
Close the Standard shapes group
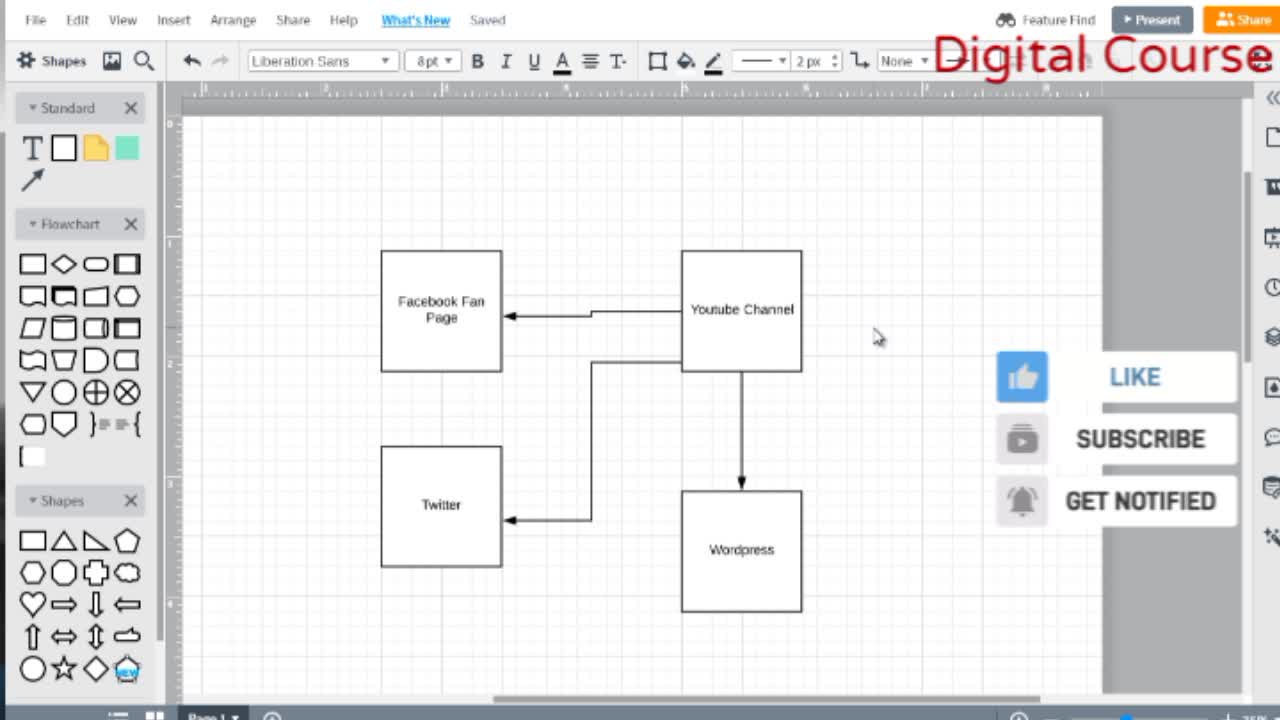[131, 108]
